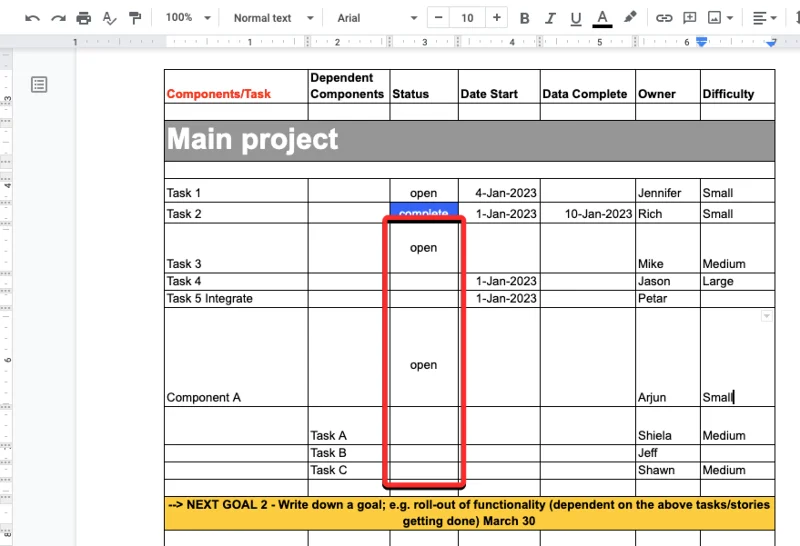Insert a link with the chain icon

tap(664, 18)
